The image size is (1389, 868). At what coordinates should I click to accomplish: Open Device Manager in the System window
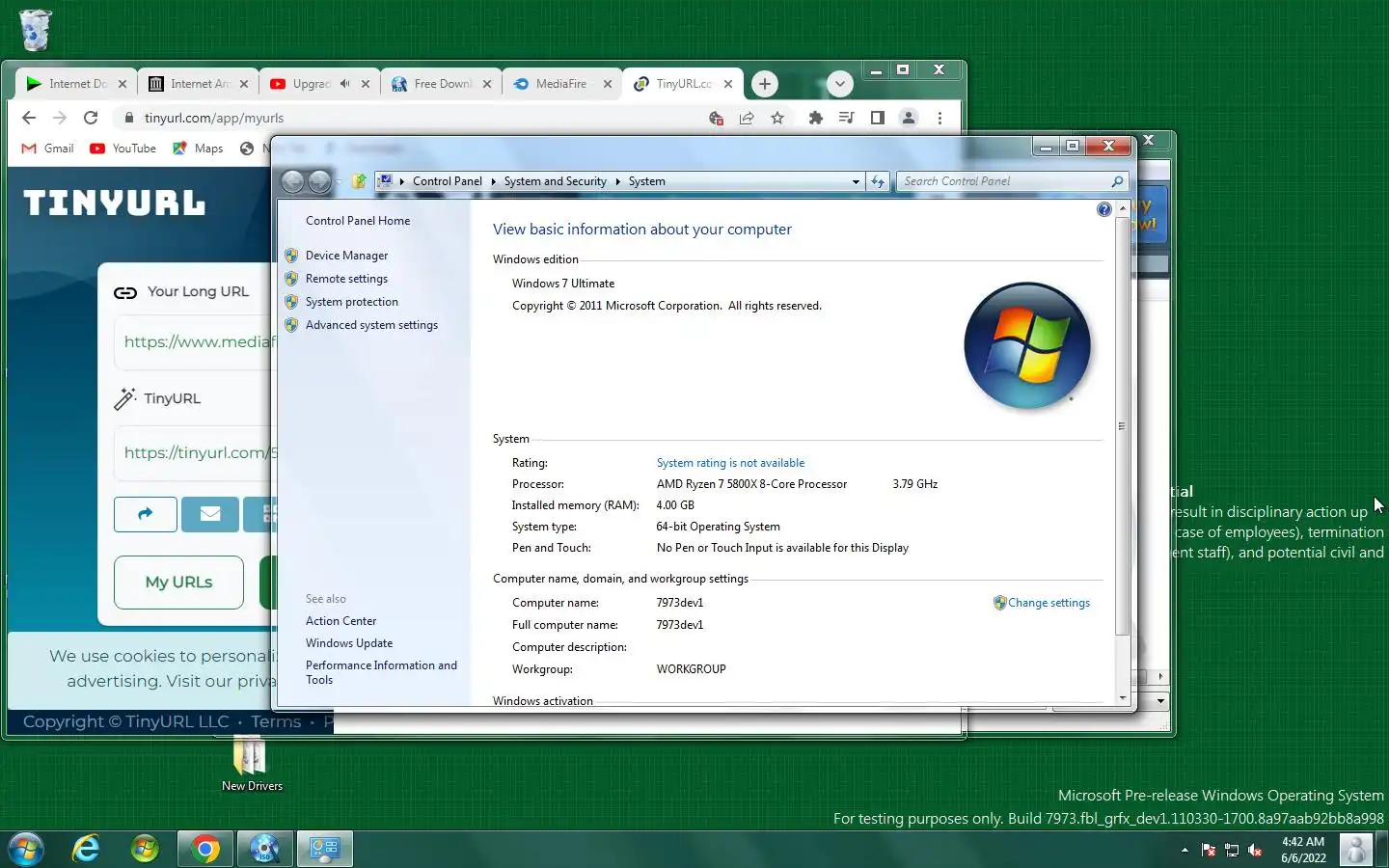pos(346,256)
